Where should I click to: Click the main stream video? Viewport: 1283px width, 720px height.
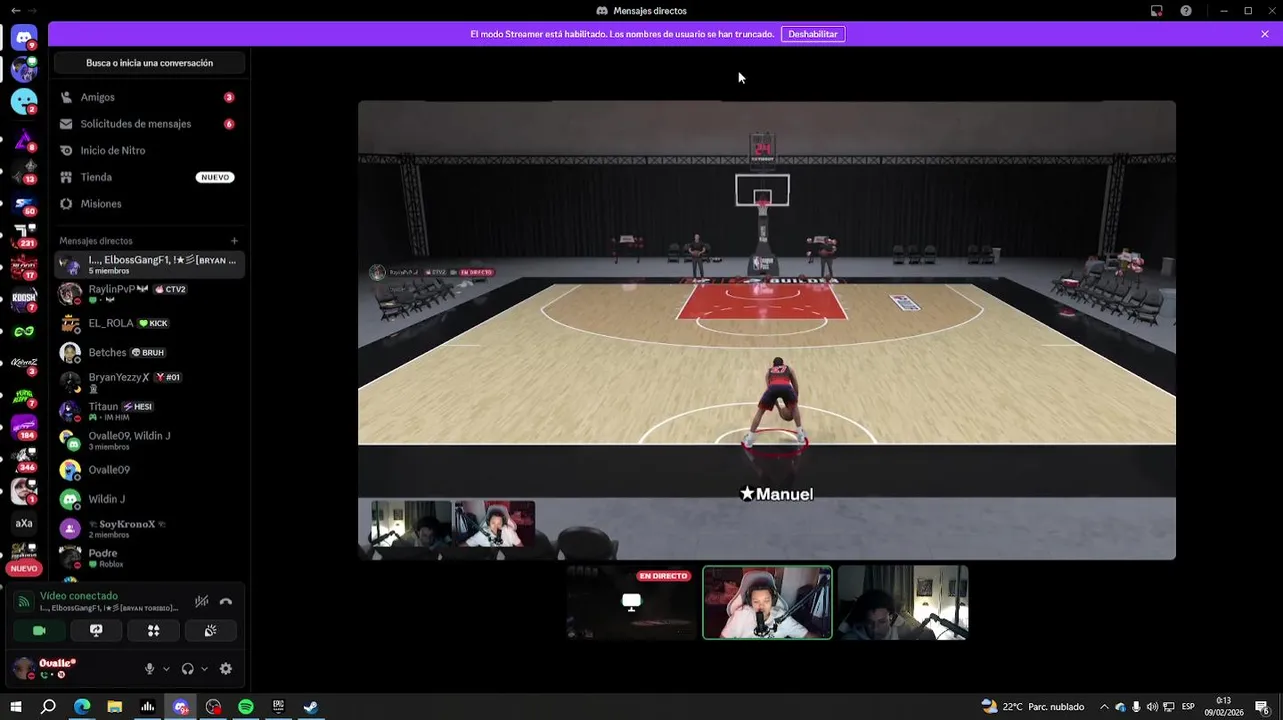[767, 330]
